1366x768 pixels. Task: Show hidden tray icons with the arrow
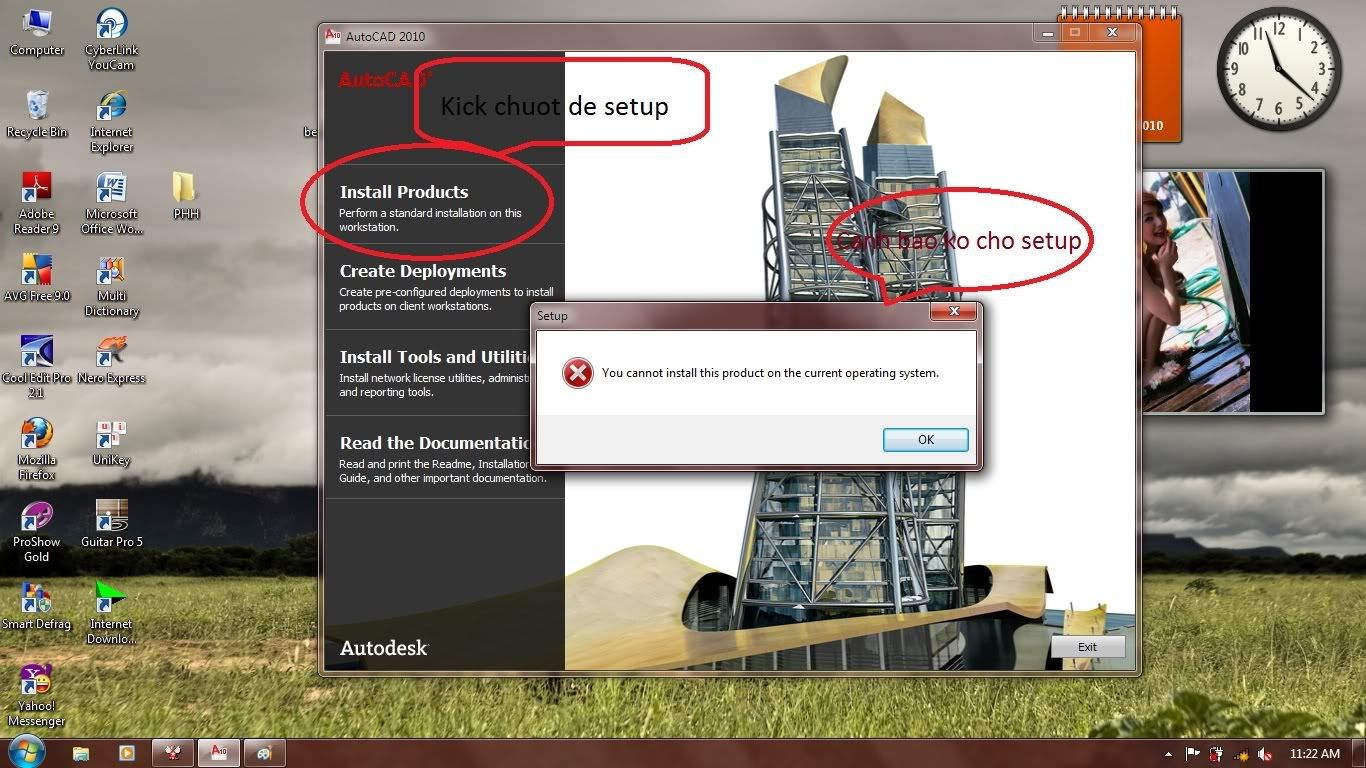click(1169, 753)
